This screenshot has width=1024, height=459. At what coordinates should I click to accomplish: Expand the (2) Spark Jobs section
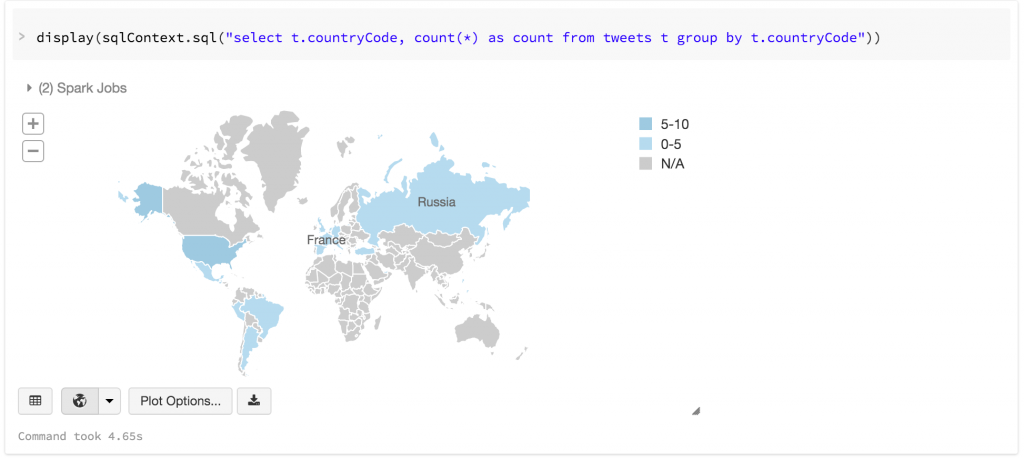click(x=76, y=88)
